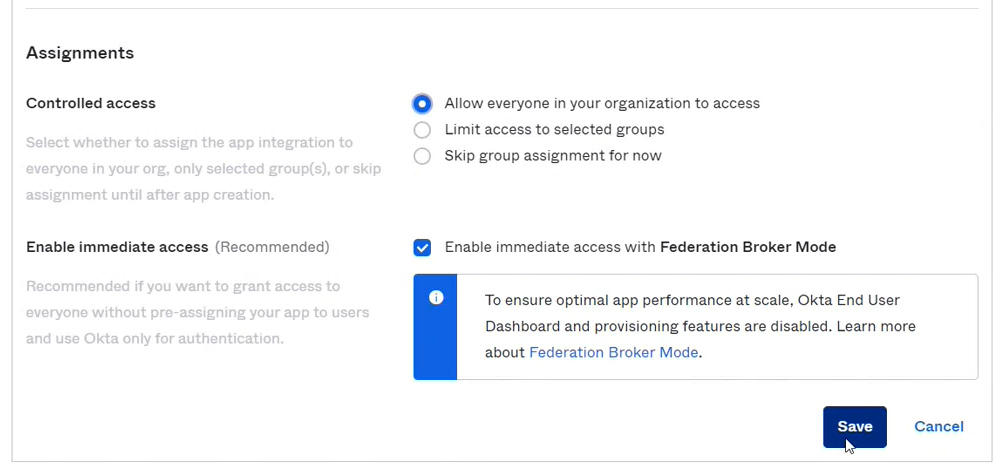Select Skip group assignment for now radio

click(x=422, y=156)
